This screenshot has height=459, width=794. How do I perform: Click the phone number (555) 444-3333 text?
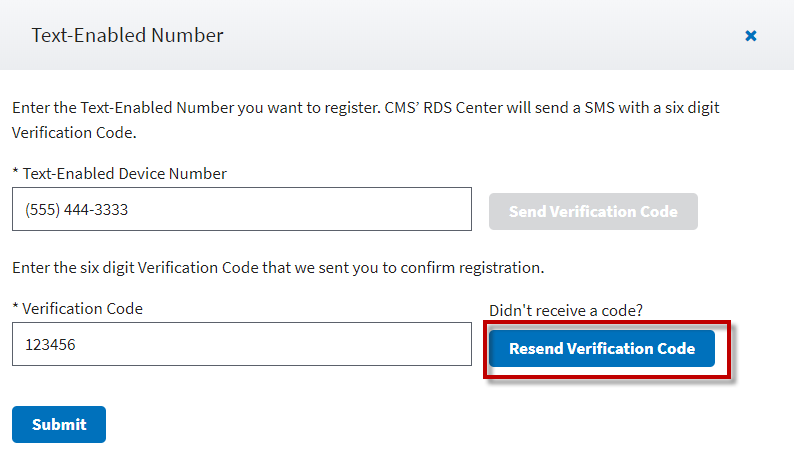tap(77, 211)
